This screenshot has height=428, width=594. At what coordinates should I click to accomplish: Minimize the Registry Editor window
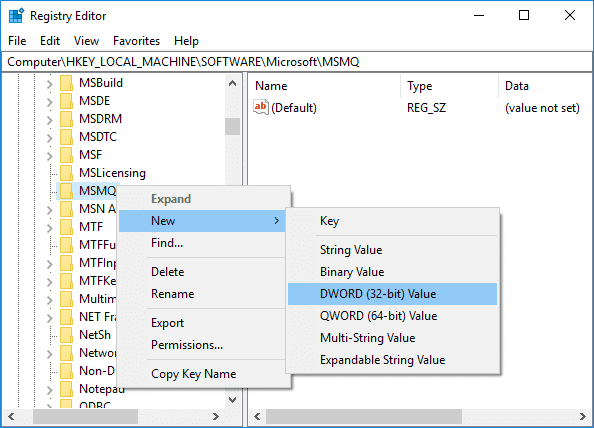pyautogui.click(x=479, y=16)
